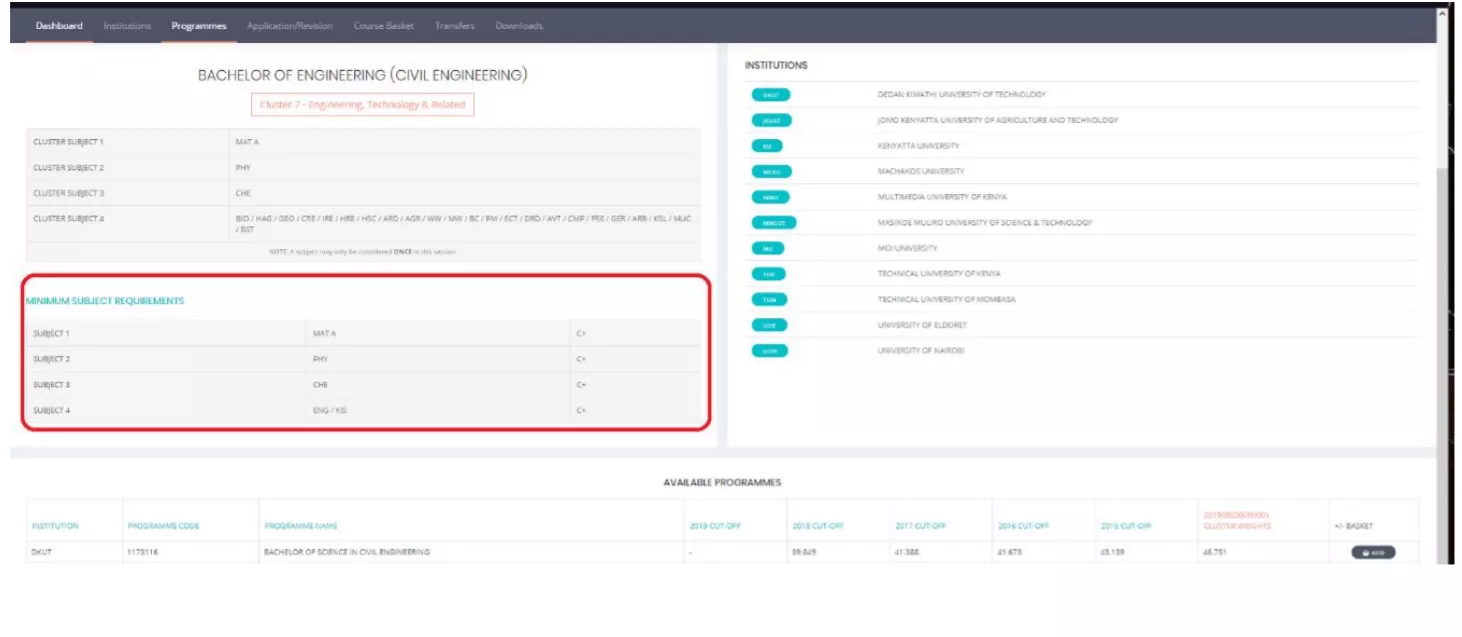This screenshot has height=637, width=1462.
Task: Click the JKUAT institution badge
Action: [x=771, y=120]
